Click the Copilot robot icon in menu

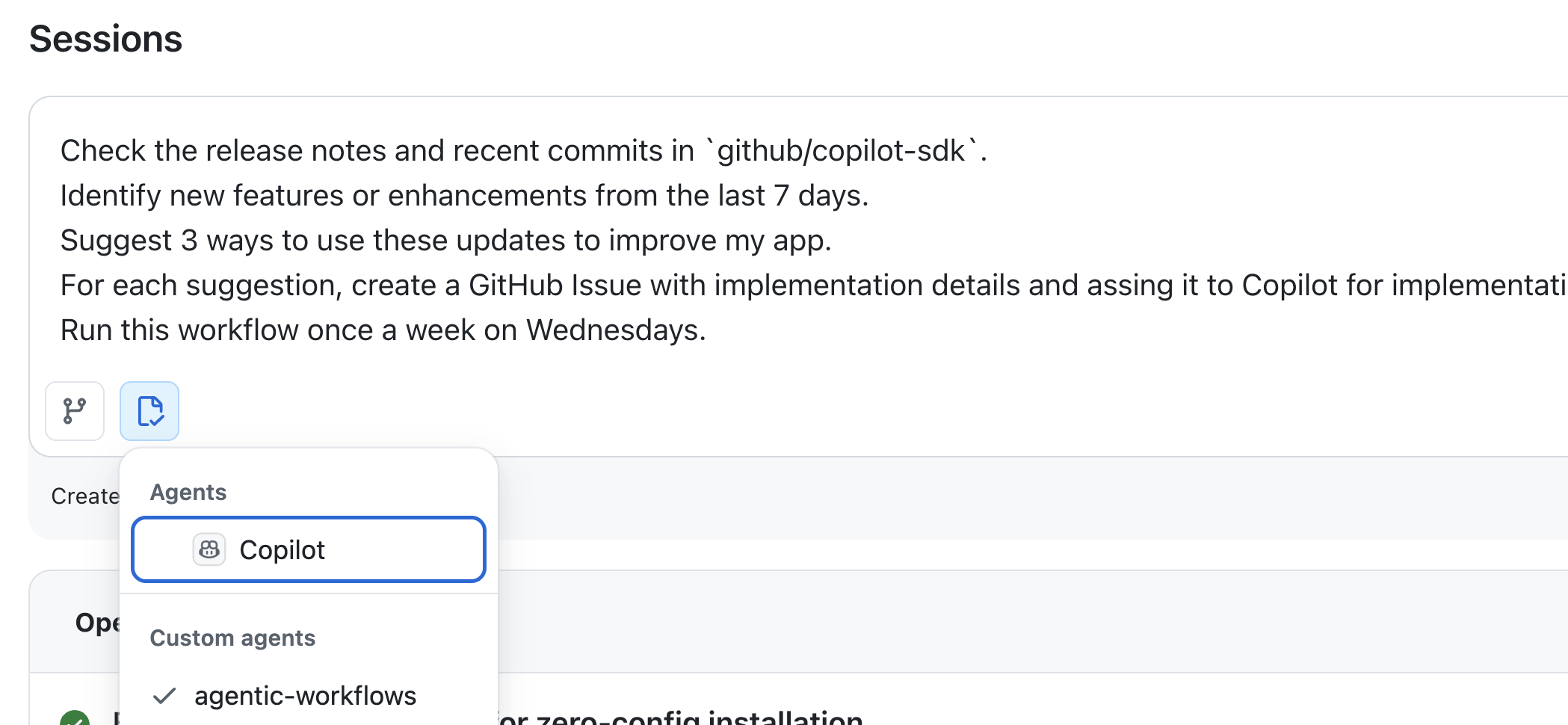click(x=209, y=550)
